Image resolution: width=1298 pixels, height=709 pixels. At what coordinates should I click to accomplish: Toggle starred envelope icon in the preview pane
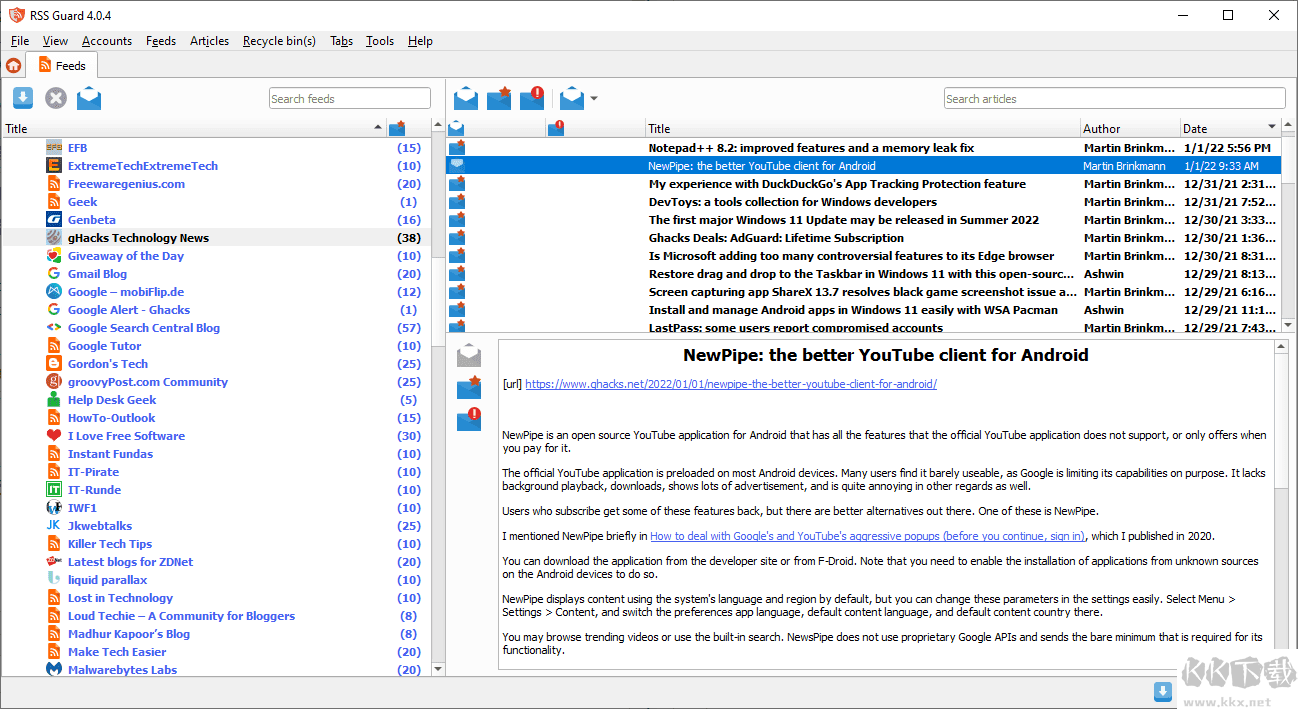pos(468,388)
